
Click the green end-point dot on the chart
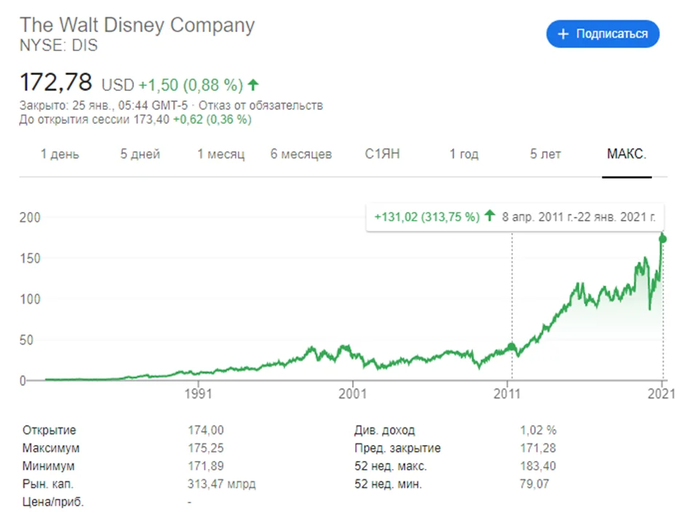click(x=662, y=238)
